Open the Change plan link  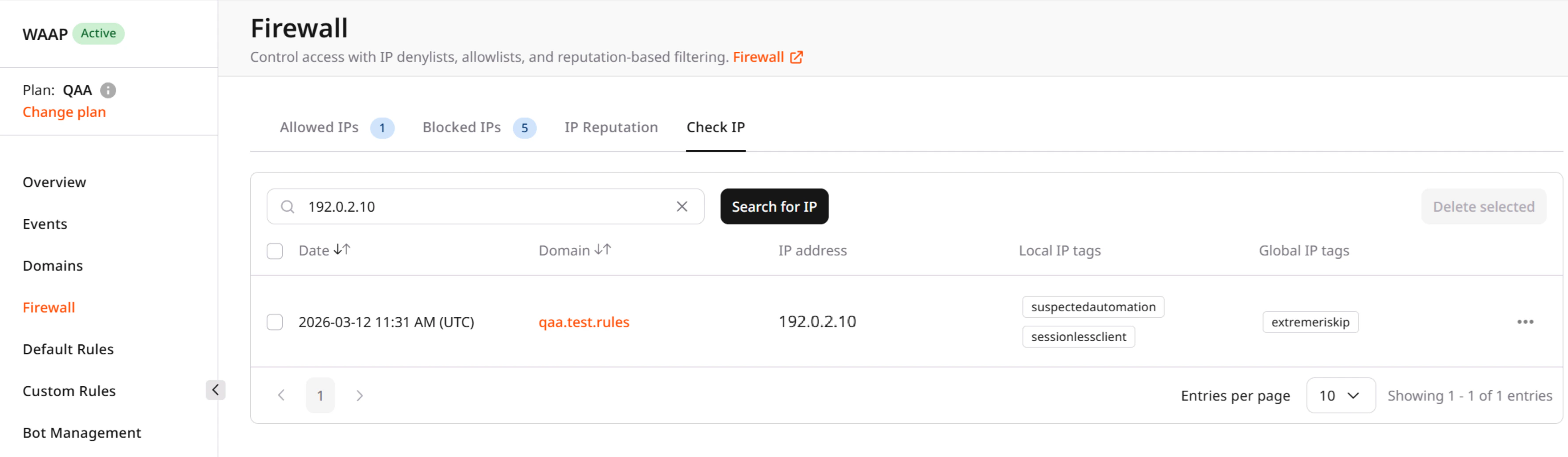pos(64,112)
